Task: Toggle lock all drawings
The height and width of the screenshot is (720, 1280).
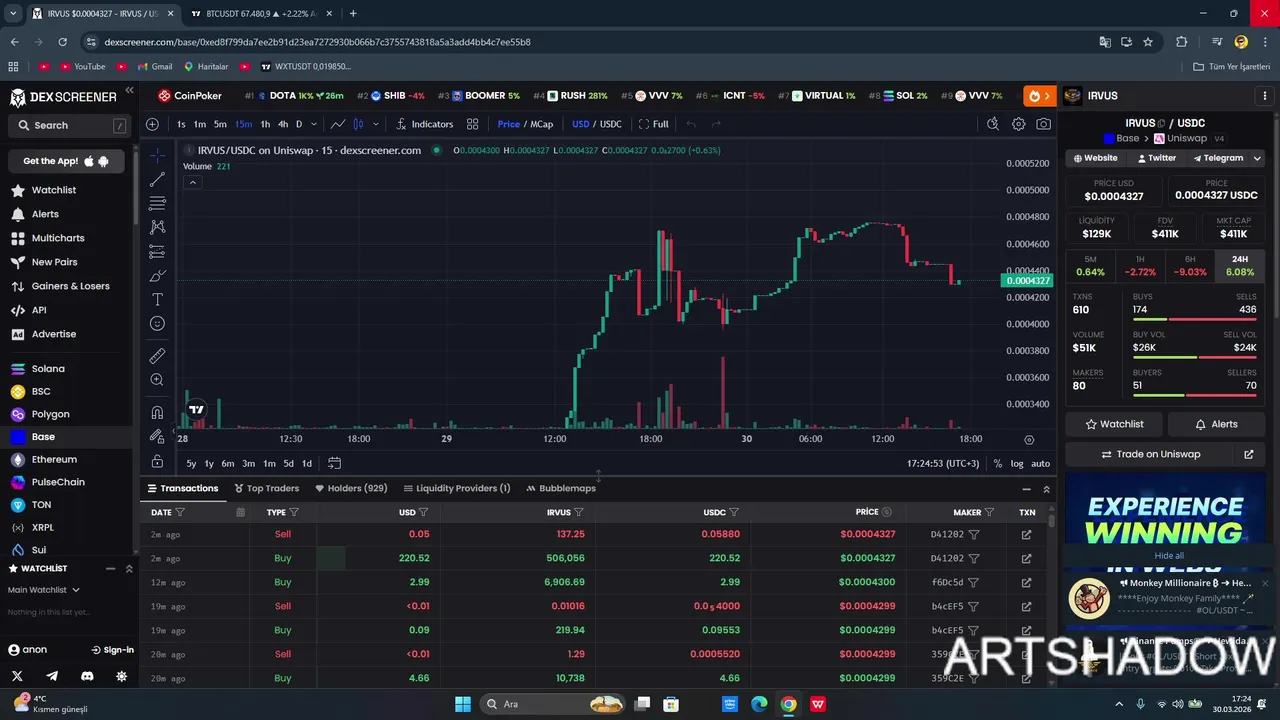Action: [157, 461]
